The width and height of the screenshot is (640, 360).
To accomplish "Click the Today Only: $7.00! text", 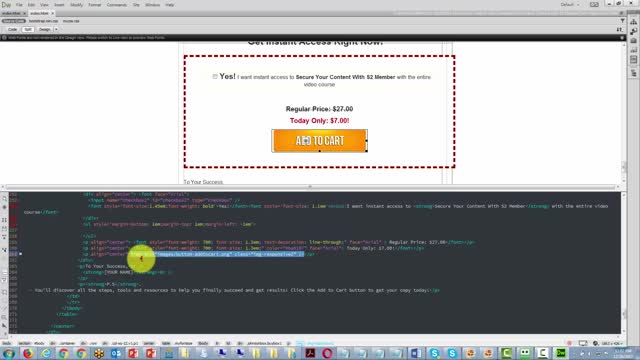I will tap(319, 121).
